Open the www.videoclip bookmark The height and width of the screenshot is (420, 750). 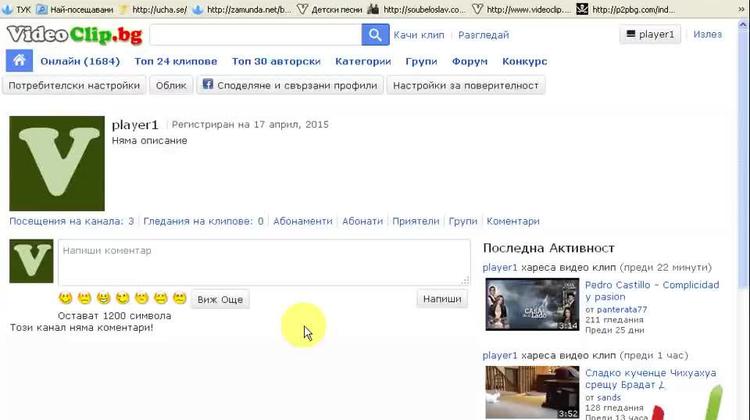pos(521,9)
